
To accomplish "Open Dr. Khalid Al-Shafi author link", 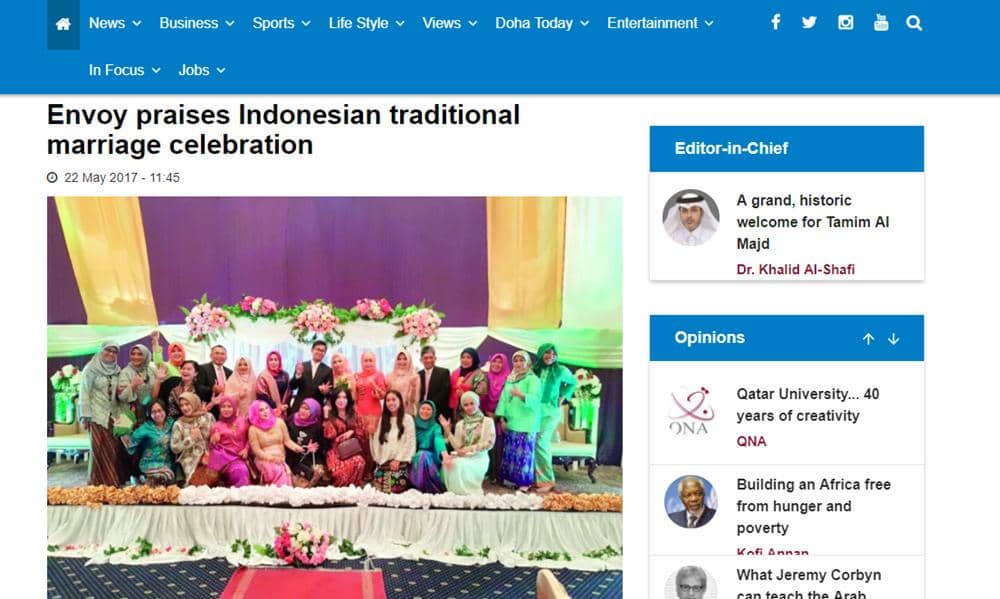I will [x=795, y=269].
